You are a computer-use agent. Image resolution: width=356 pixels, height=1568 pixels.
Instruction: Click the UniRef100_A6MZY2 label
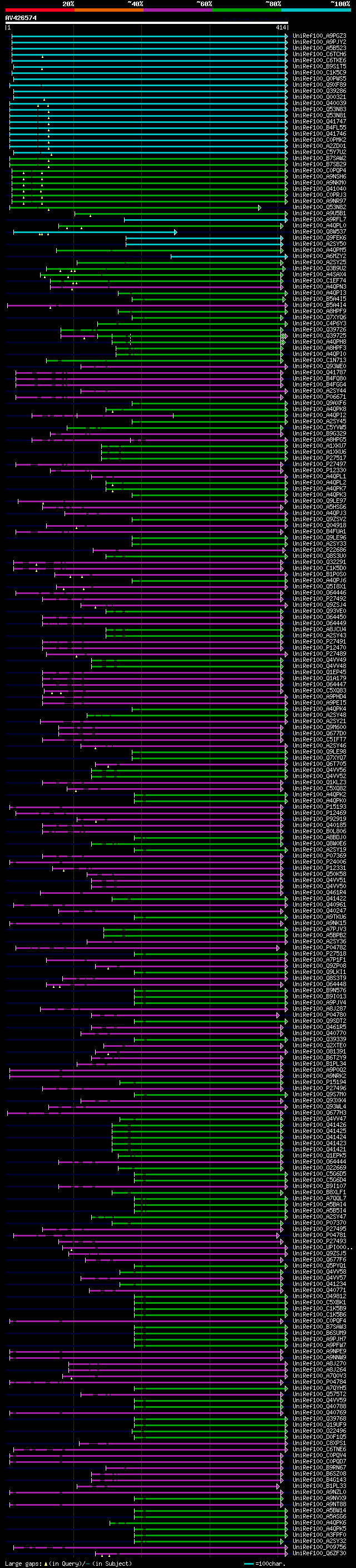[319, 256]
